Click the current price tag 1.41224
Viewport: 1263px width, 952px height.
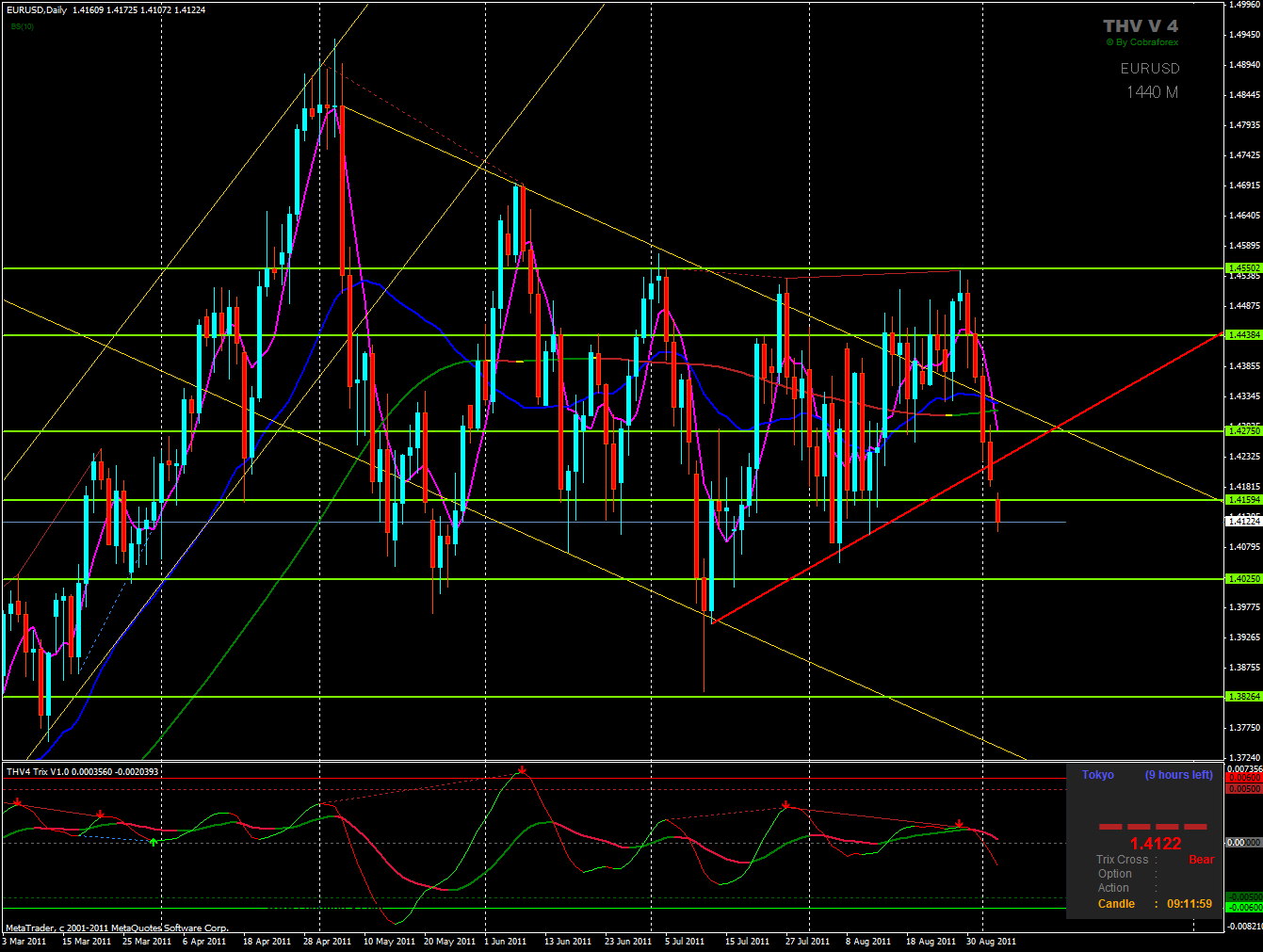point(1243,522)
